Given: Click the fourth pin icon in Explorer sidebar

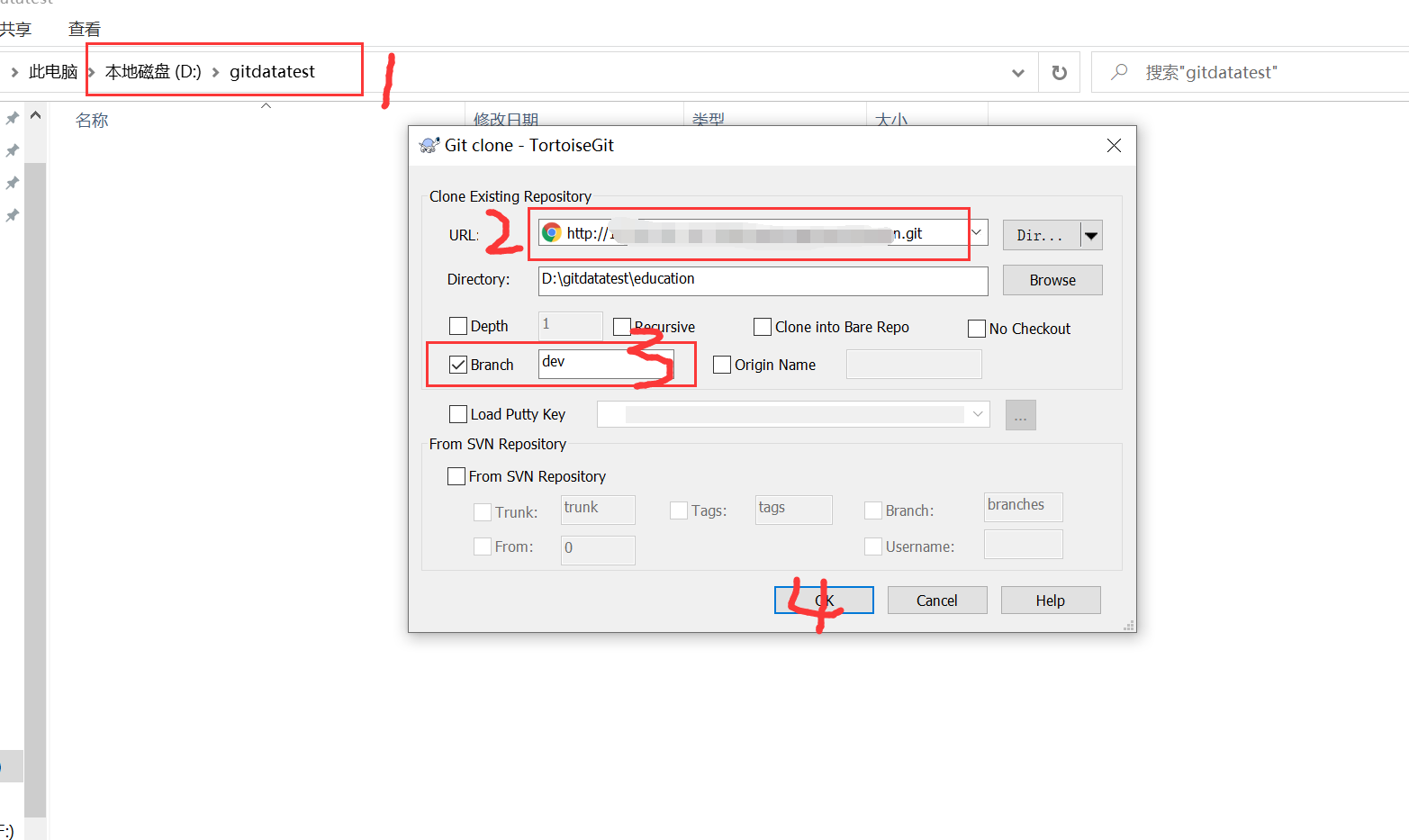Looking at the screenshot, I should (x=12, y=215).
